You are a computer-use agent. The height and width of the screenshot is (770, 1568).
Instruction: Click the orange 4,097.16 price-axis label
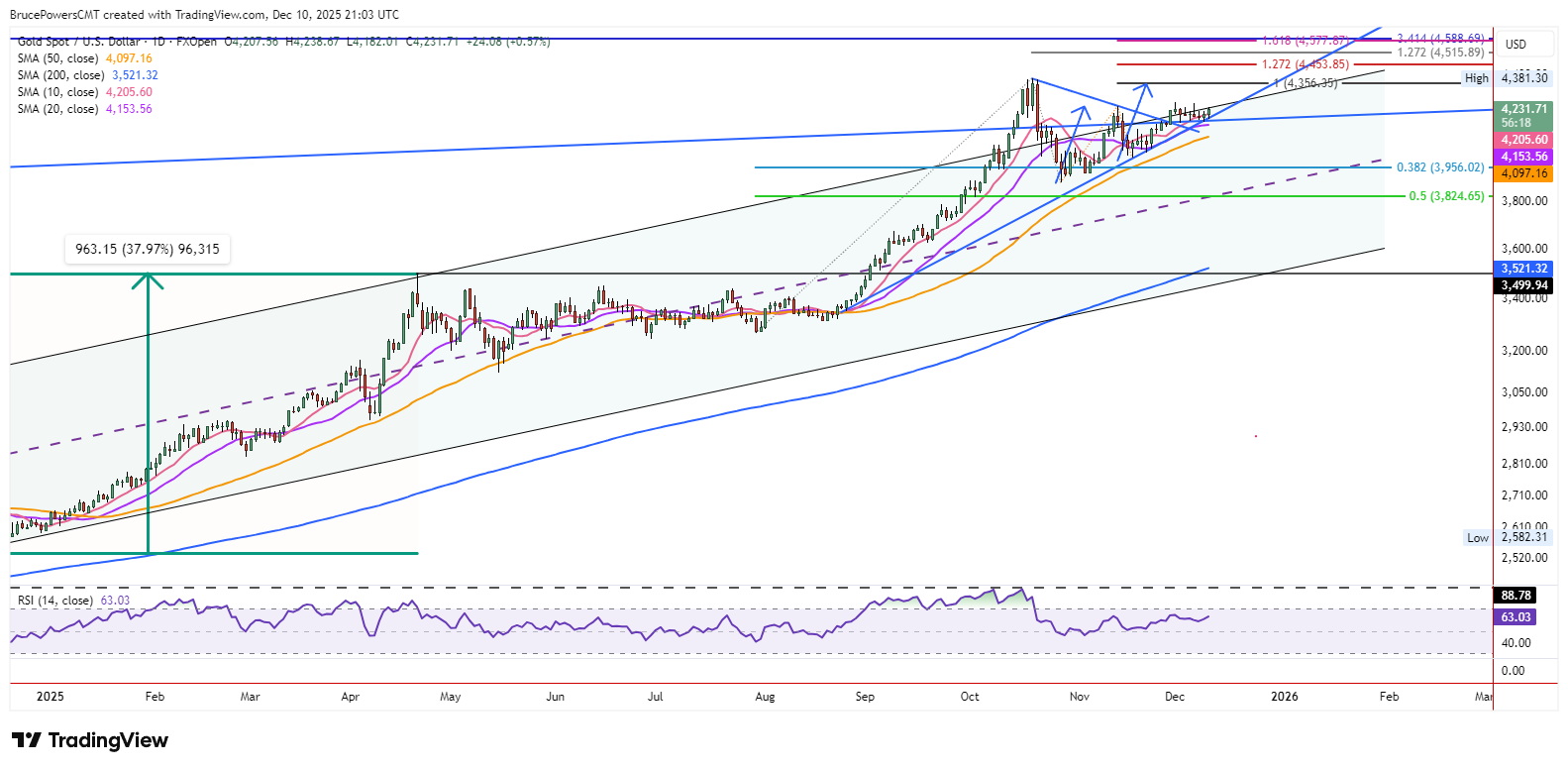(x=1523, y=173)
